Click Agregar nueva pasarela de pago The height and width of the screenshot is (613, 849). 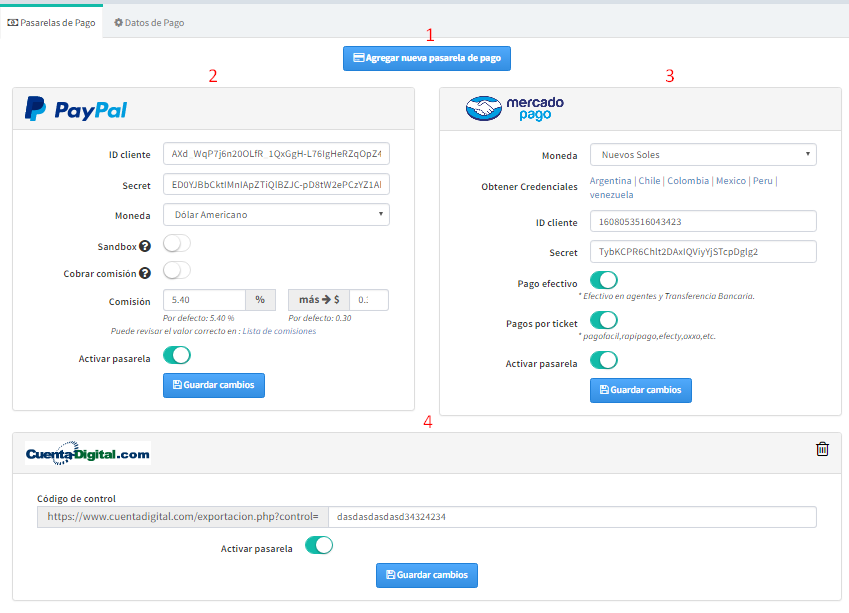click(427, 58)
